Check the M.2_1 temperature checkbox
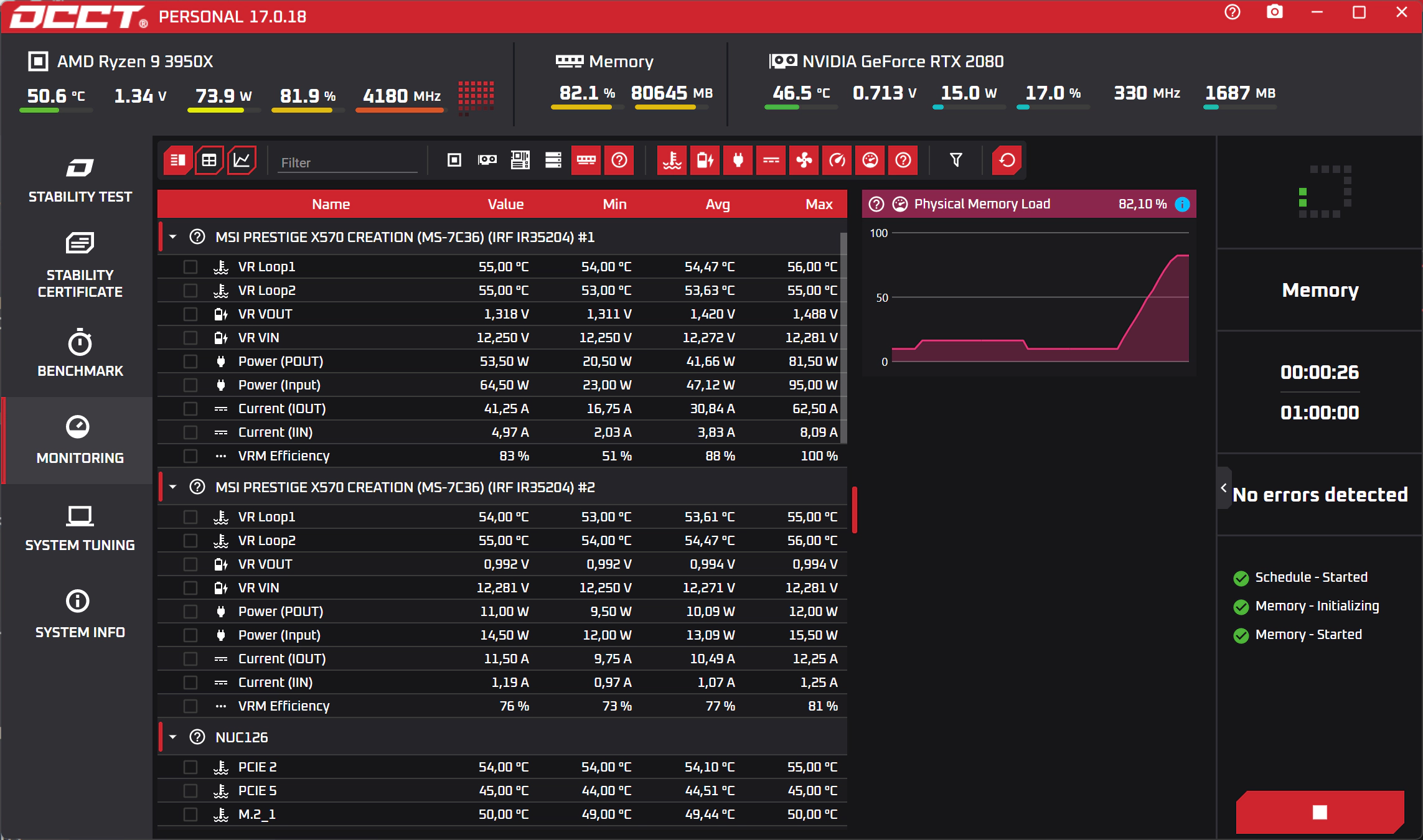The width and height of the screenshot is (1423, 840). tap(190, 814)
